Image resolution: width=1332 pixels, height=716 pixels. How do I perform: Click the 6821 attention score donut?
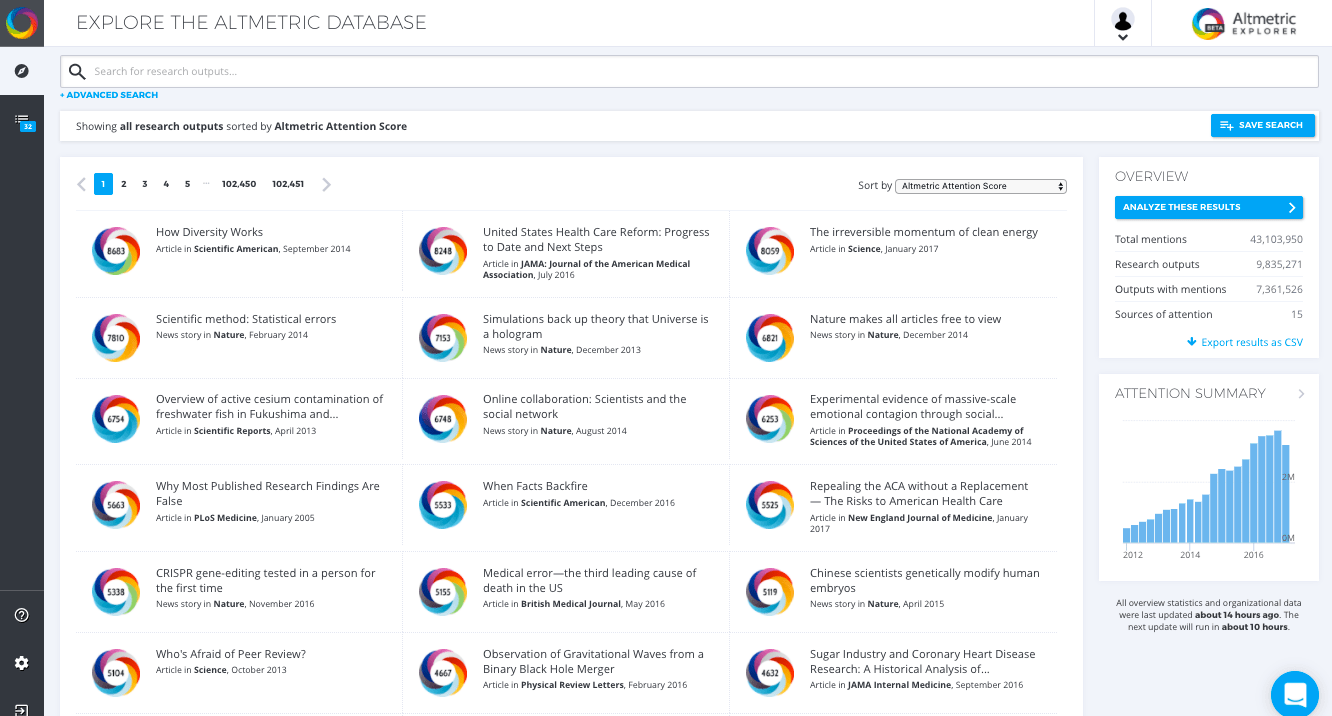[x=770, y=338]
